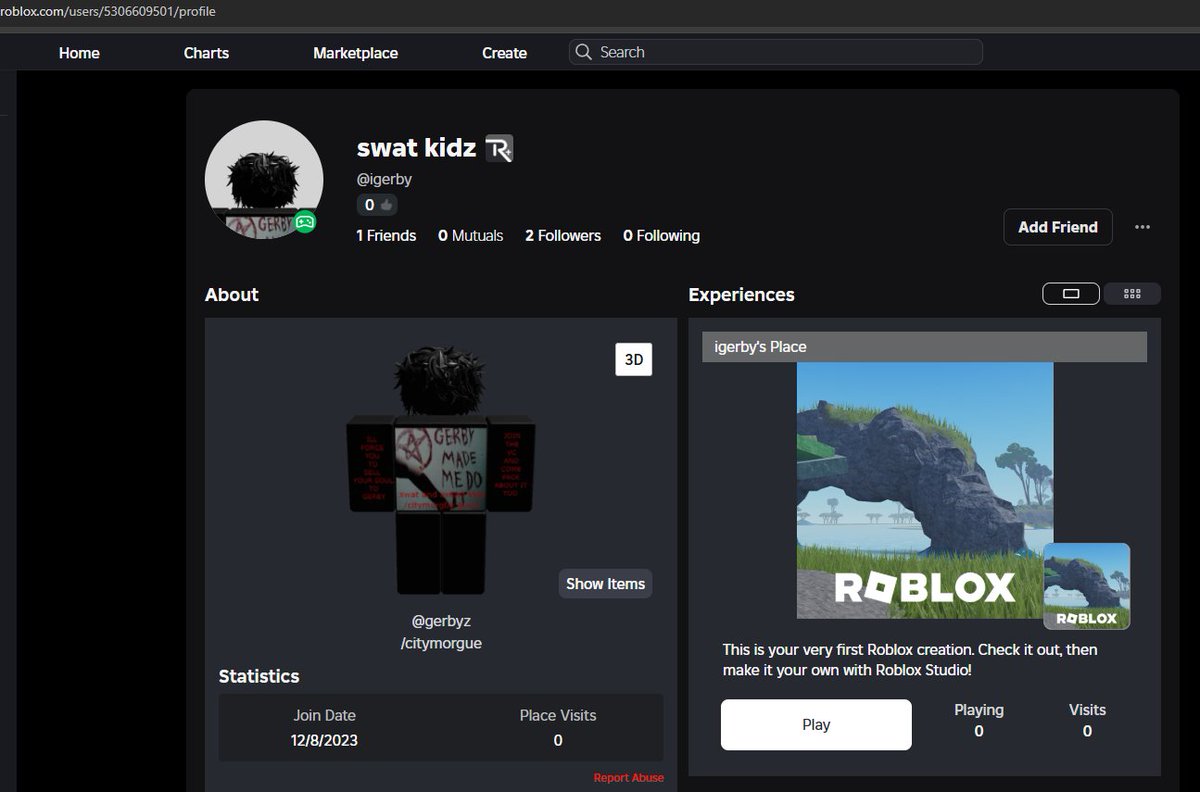Open the 0 Mutuals list
The height and width of the screenshot is (792, 1200).
[470, 236]
